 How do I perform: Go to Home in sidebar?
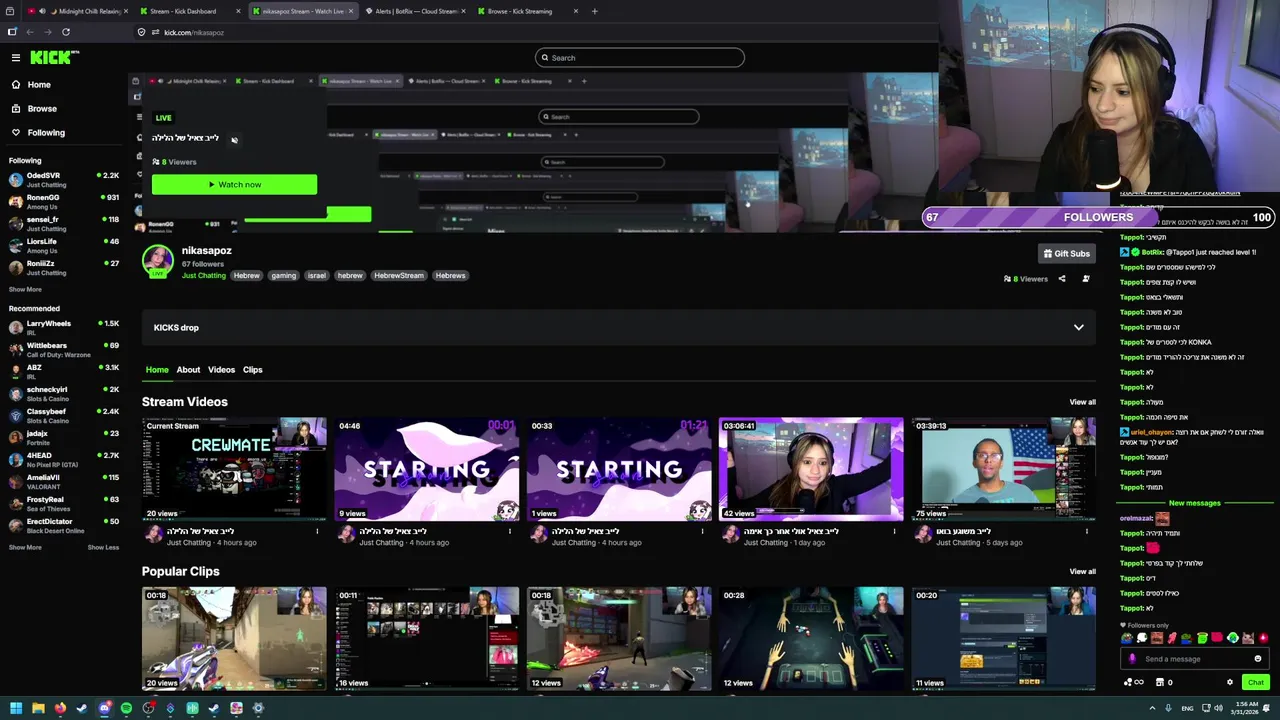pos(39,84)
